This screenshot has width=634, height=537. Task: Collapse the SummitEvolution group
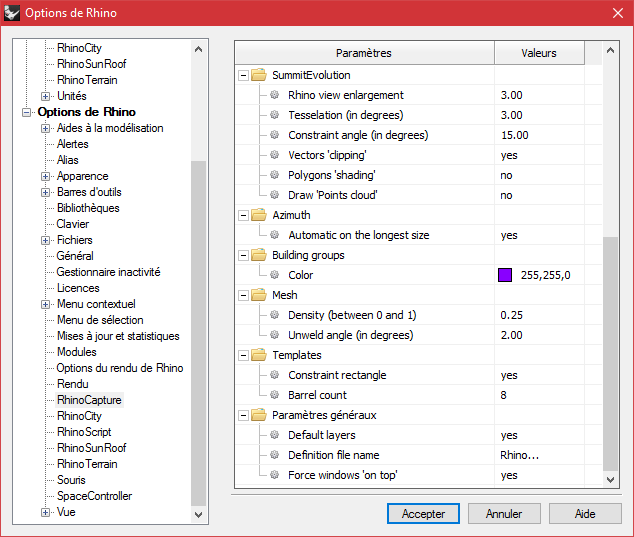point(243,75)
